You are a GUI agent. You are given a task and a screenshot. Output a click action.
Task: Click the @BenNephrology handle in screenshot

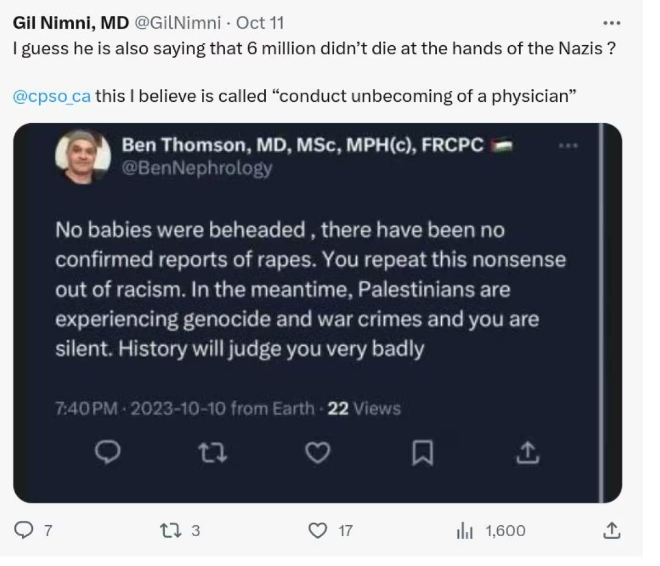pyautogui.click(x=197, y=168)
